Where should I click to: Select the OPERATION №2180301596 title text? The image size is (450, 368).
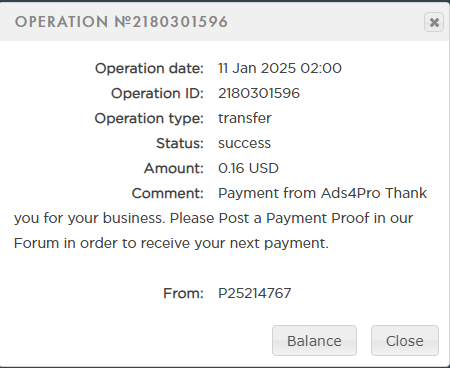click(x=121, y=22)
